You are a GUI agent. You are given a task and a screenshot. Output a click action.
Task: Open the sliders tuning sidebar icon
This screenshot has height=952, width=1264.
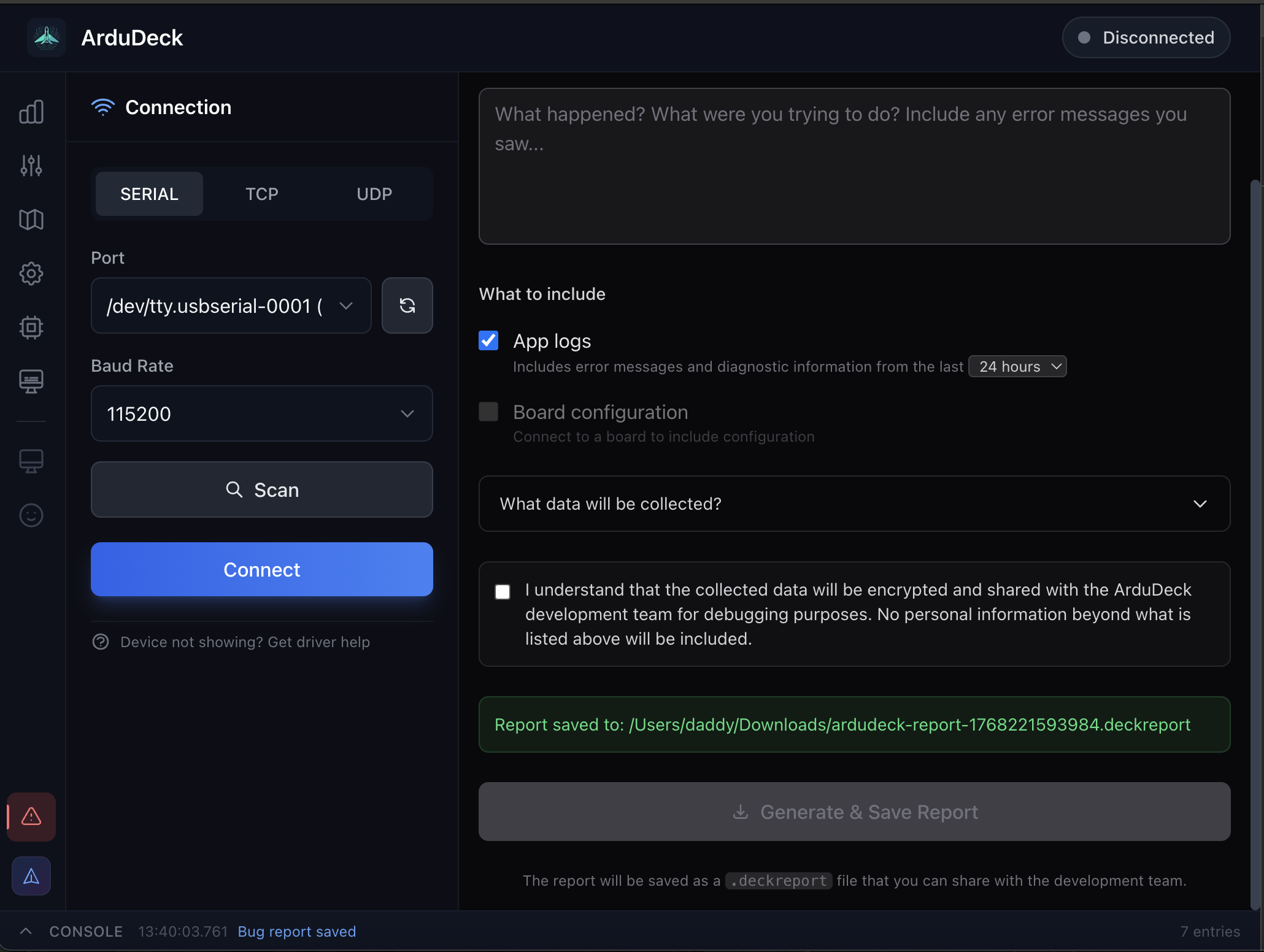click(31, 166)
